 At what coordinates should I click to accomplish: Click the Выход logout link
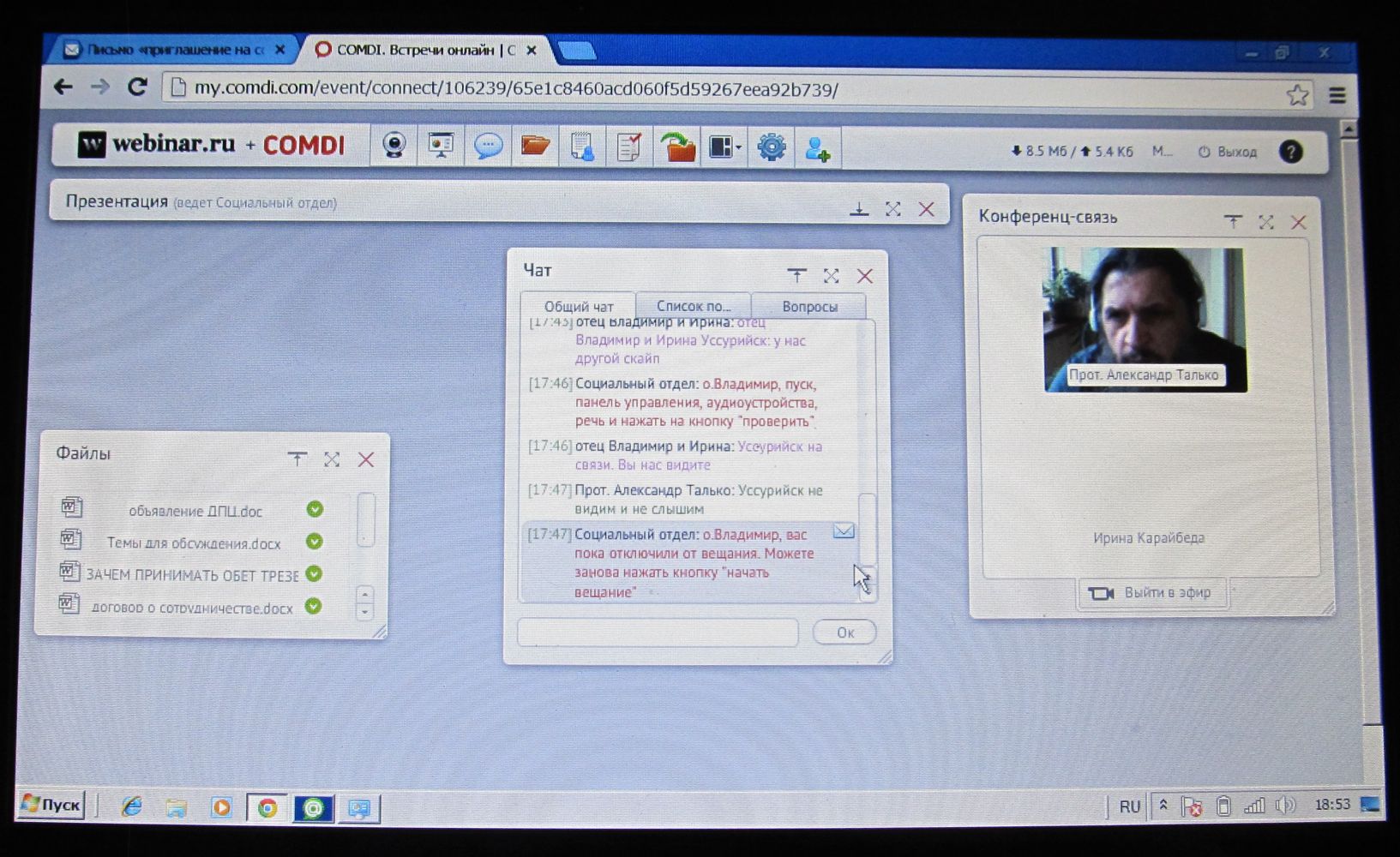tap(1228, 152)
